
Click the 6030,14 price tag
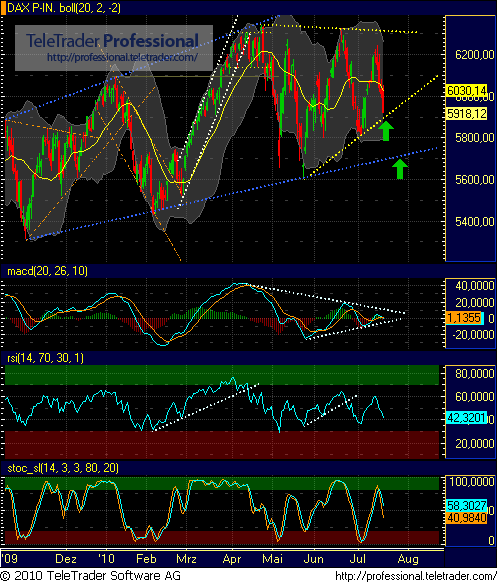click(x=466, y=90)
